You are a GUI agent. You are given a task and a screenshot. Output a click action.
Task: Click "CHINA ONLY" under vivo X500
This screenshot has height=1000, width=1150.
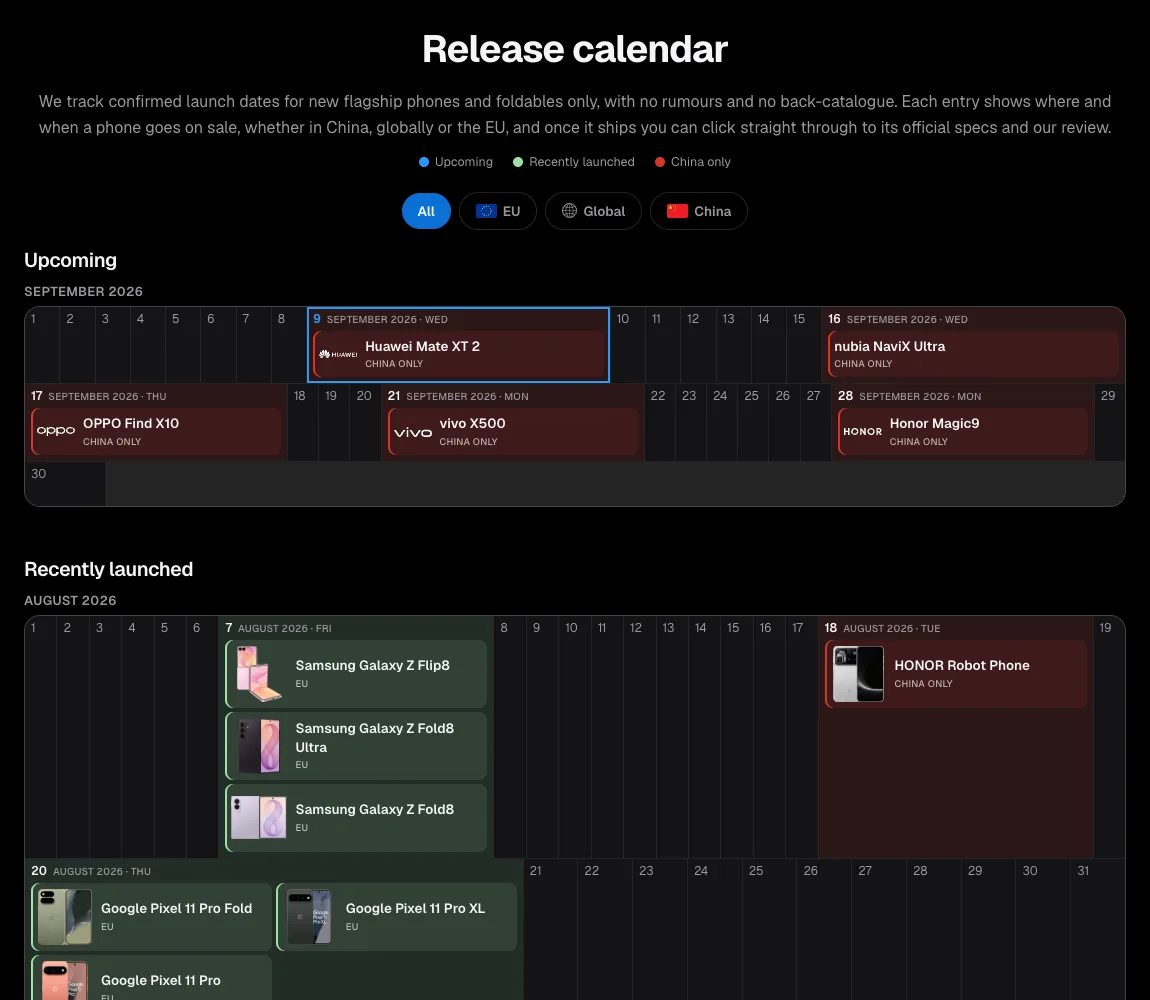click(469, 442)
